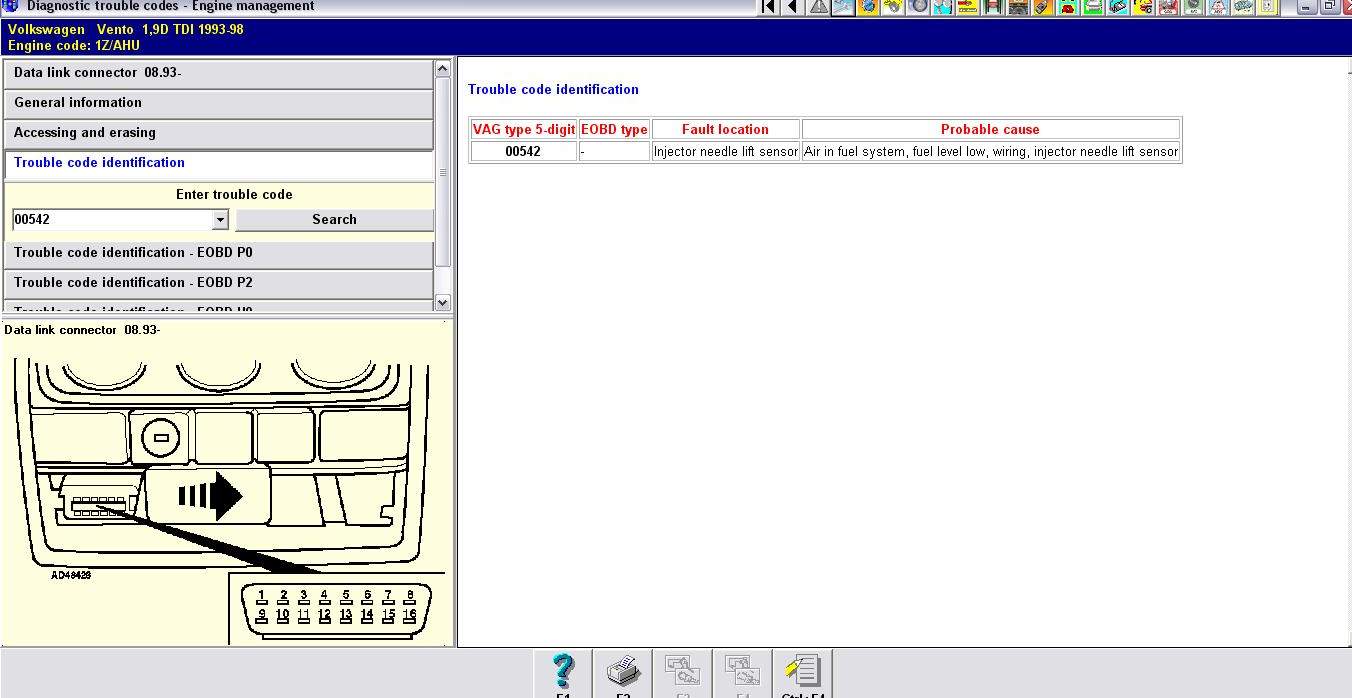
Task: Click the notepad with pencil Ctrl+F4 icon
Action: (x=803, y=674)
